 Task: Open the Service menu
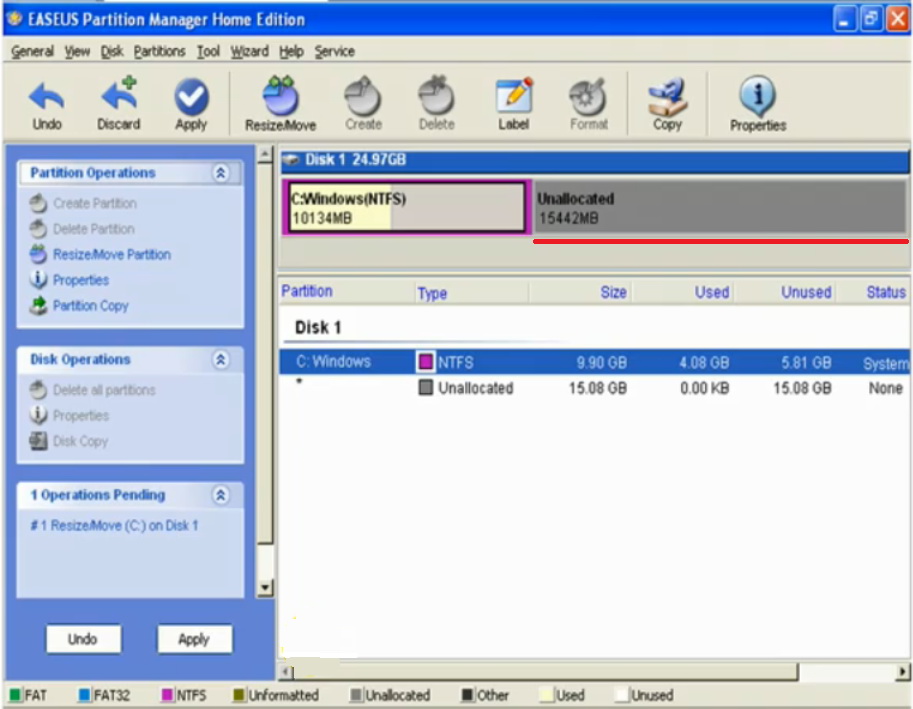coord(334,51)
